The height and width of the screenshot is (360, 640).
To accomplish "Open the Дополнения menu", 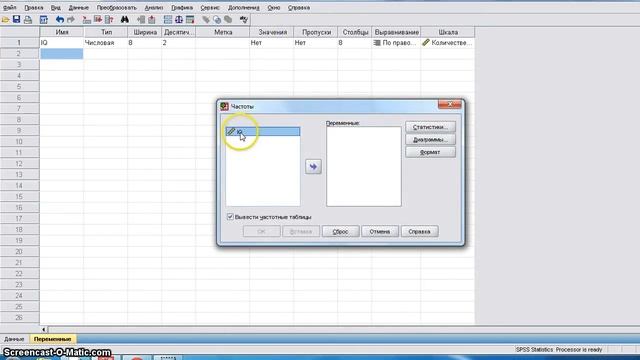I will tap(244, 8).
